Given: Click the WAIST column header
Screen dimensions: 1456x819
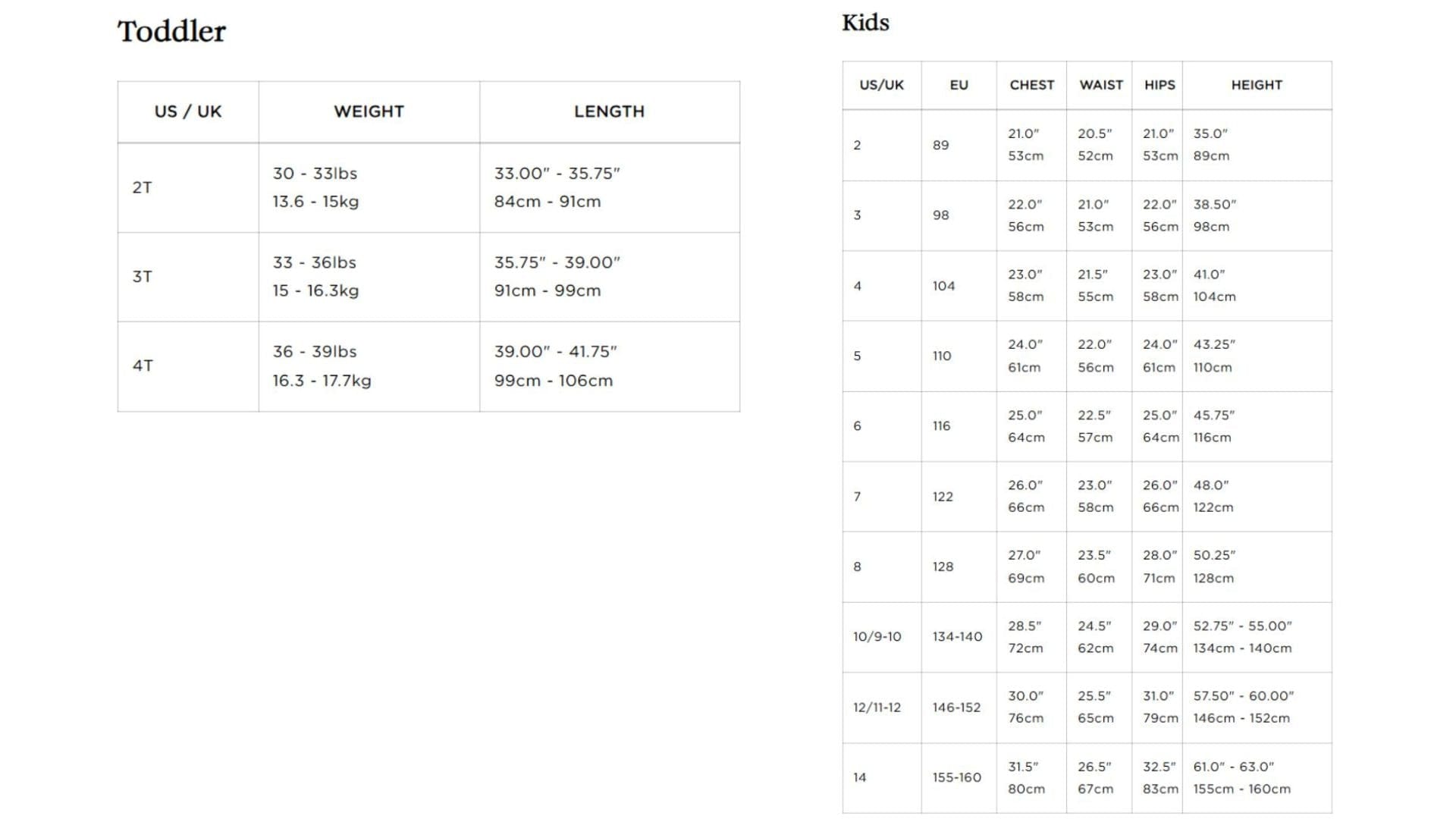Looking at the screenshot, I should tap(1100, 85).
